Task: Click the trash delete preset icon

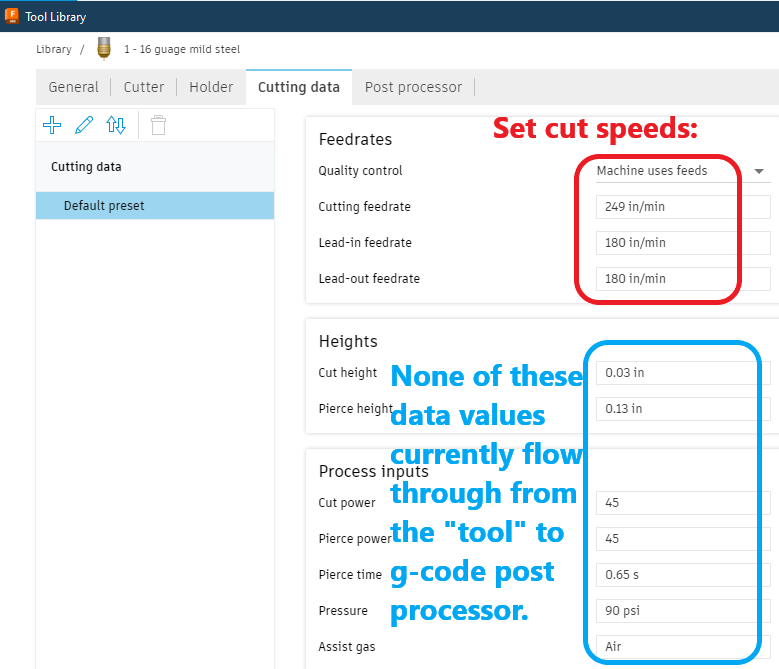Action: click(x=158, y=125)
